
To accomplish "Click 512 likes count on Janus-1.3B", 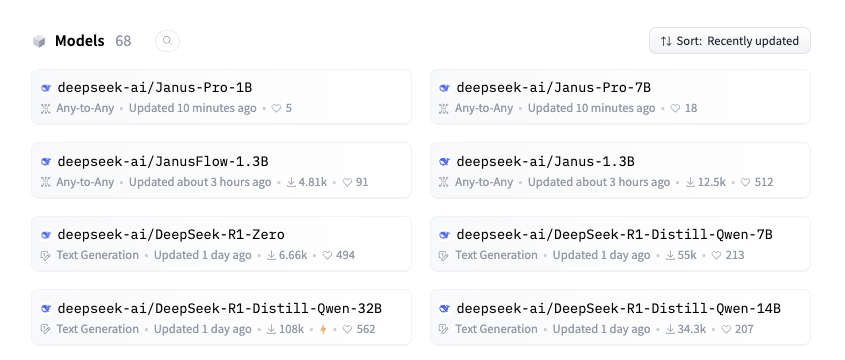I will coord(764,182).
